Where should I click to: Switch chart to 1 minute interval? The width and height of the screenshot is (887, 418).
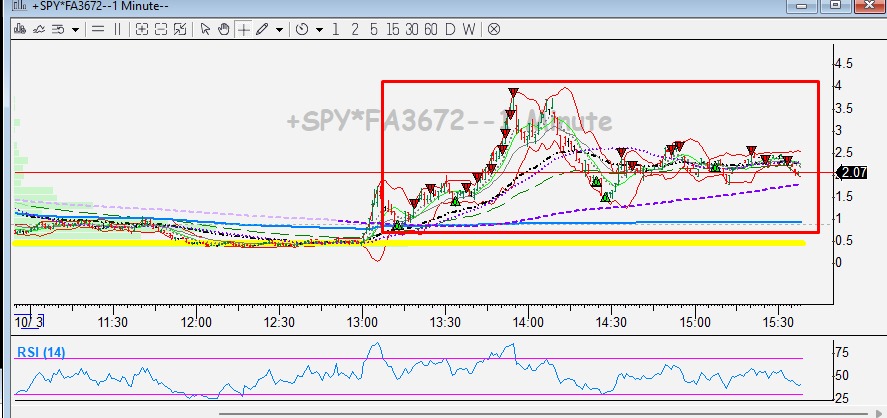[x=336, y=29]
